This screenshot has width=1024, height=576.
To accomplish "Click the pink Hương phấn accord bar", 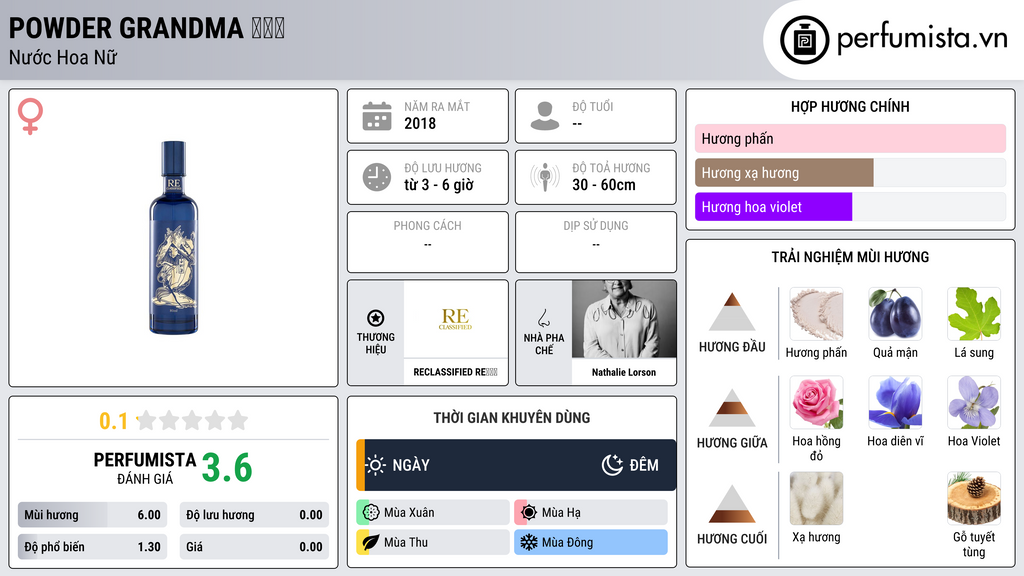I will coord(850,138).
